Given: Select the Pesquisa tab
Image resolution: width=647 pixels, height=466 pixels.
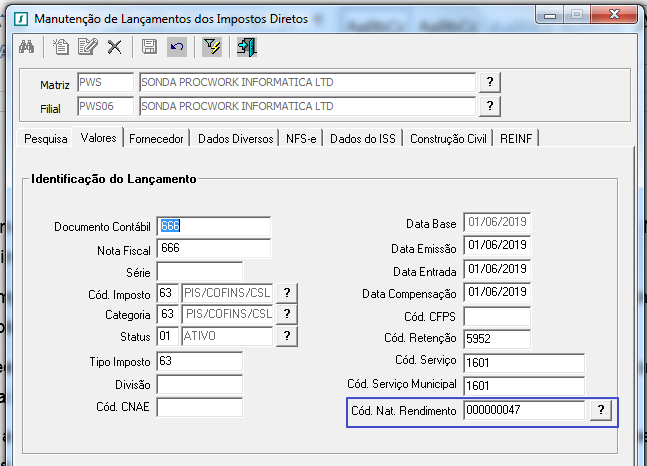Looking at the screenshot, I should tap(45, 139).
